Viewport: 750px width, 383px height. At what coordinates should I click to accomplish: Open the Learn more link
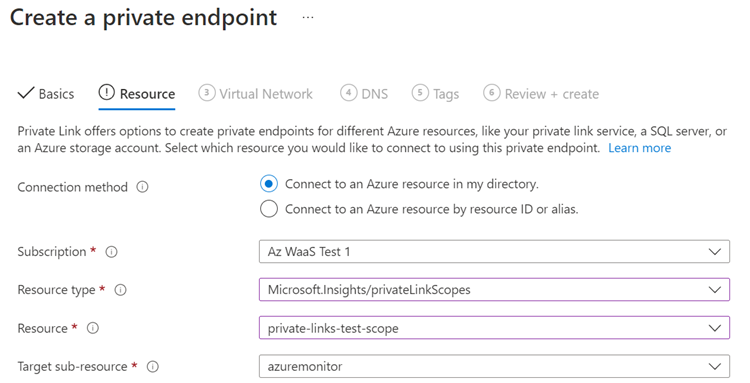(x=640, y=148)
